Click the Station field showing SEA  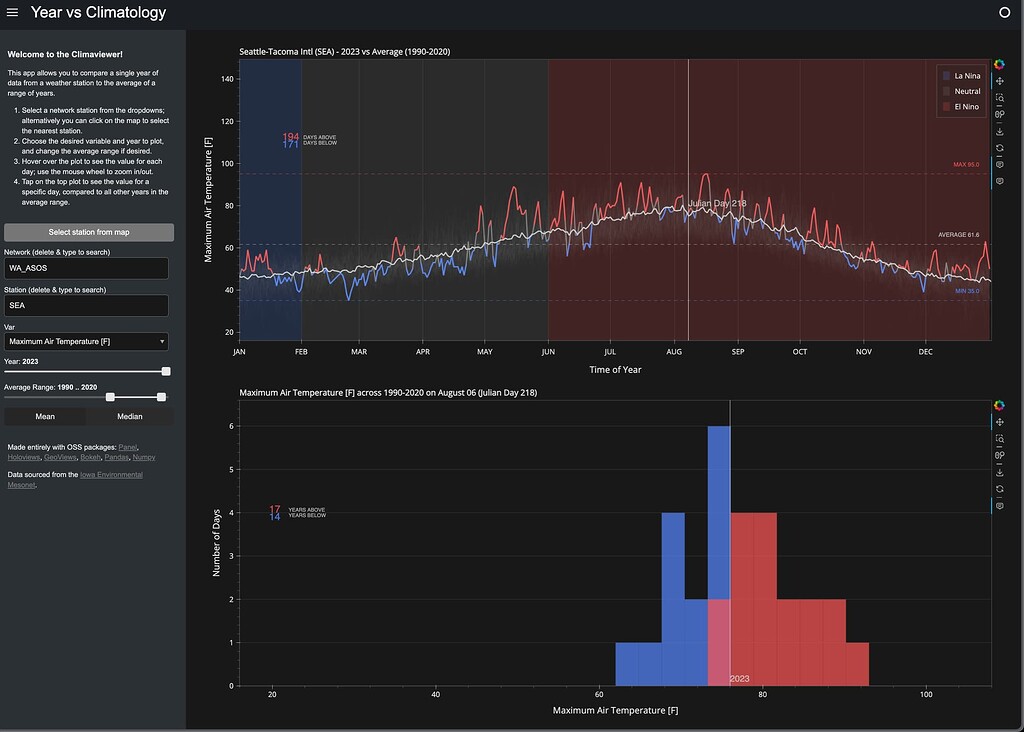[86, 306]
